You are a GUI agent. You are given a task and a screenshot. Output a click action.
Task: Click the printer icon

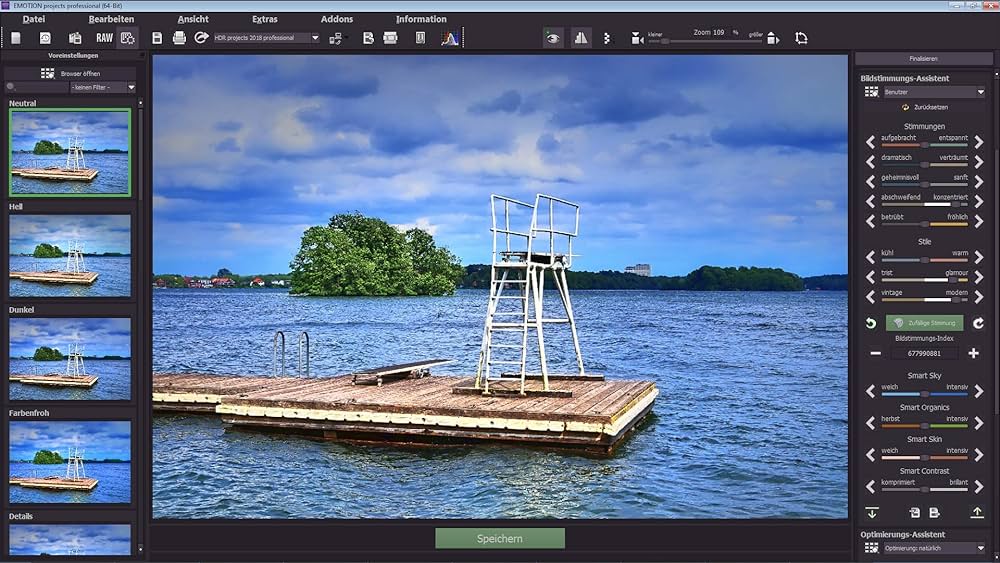[x=179, y=38]
